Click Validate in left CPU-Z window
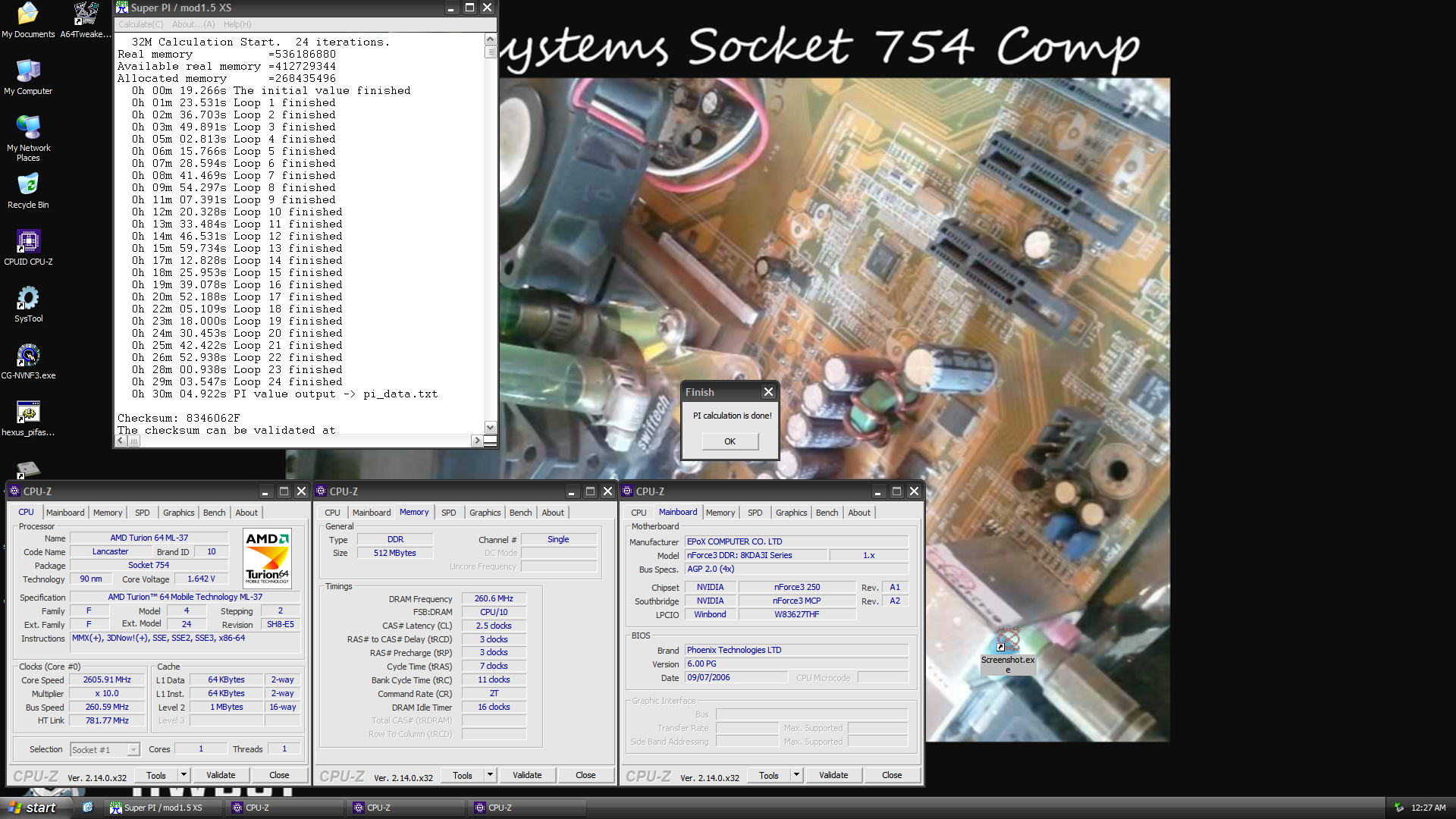 (x=221, y=775)
